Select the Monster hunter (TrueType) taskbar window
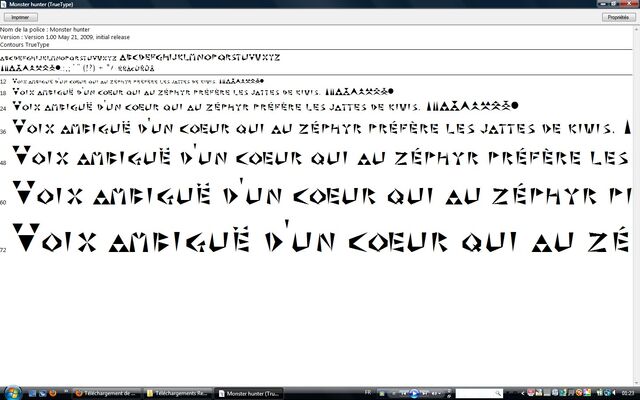Viewport: 640px width, 400px height. pos(248,393)
